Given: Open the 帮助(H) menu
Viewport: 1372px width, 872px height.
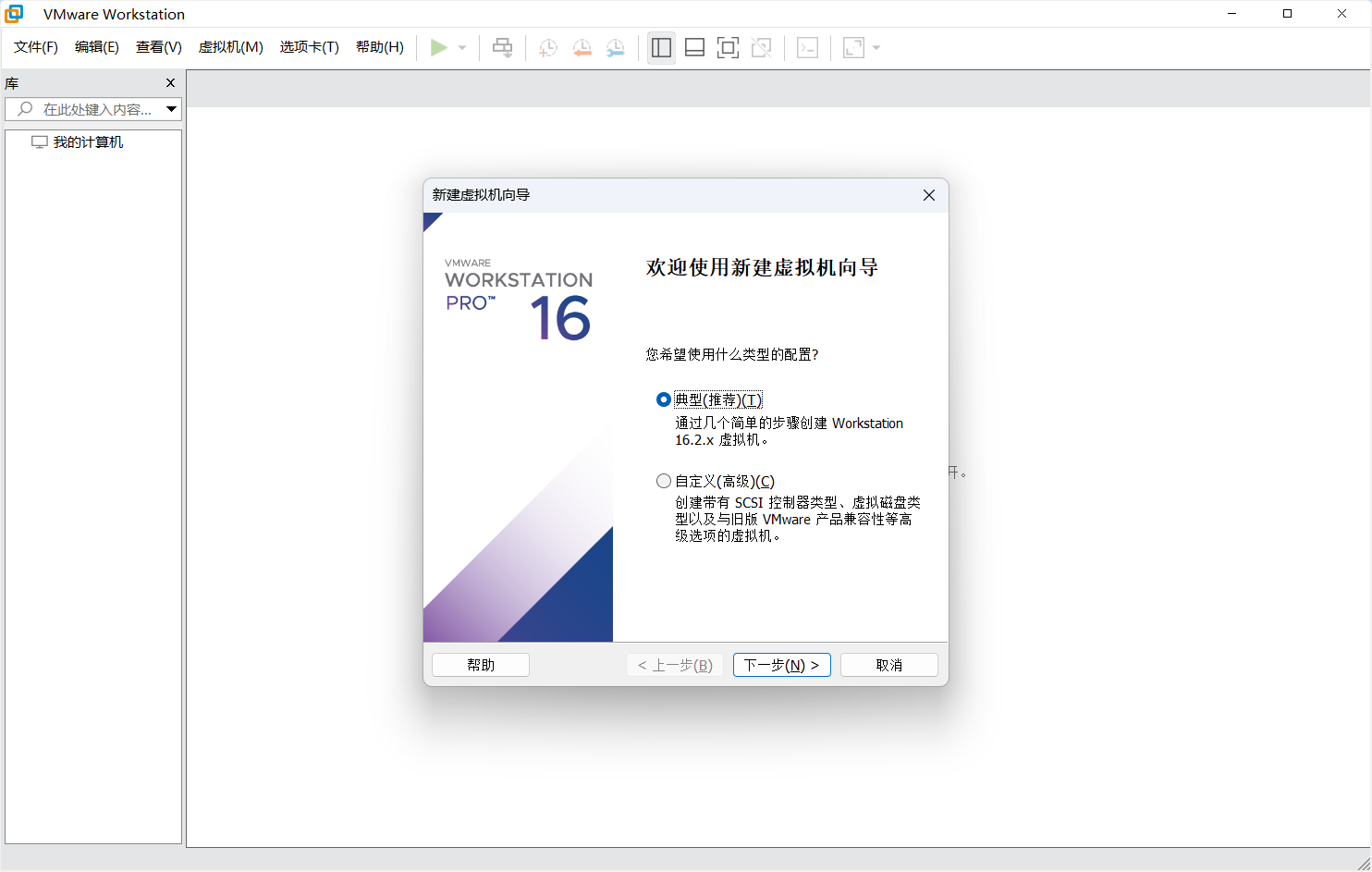Looking at the screenshot, I should tap(380, 47).
